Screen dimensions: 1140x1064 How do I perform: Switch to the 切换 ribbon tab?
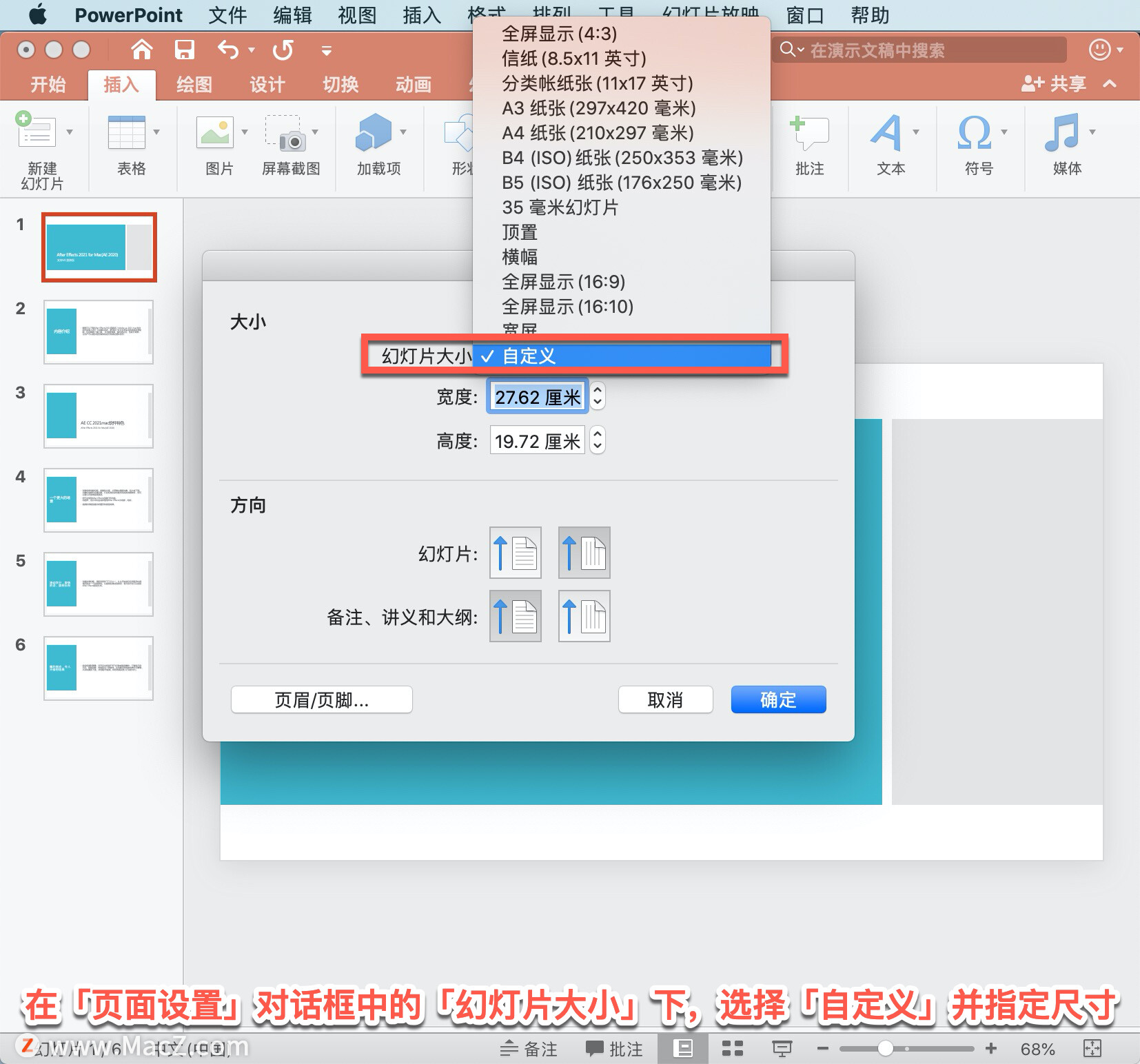click(340, 84)
